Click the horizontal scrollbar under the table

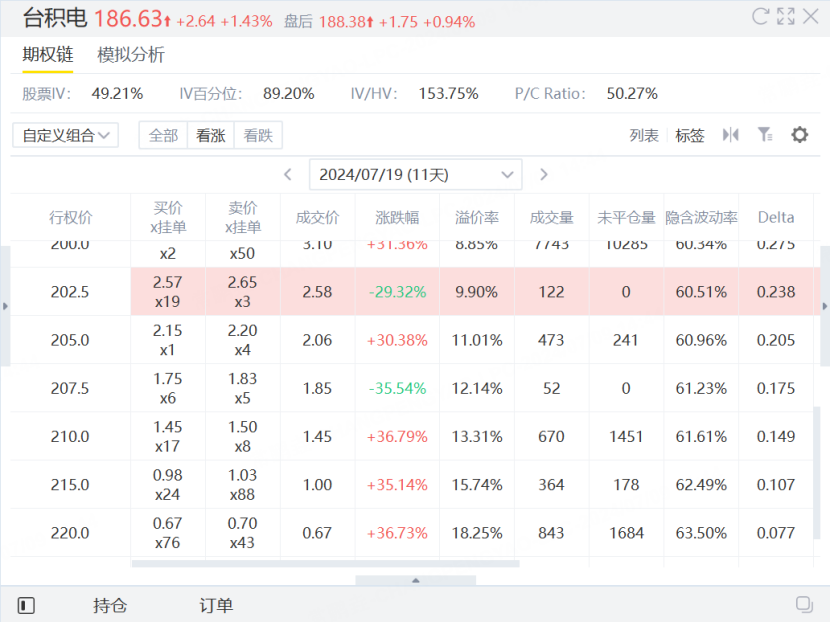coord(326,564)
